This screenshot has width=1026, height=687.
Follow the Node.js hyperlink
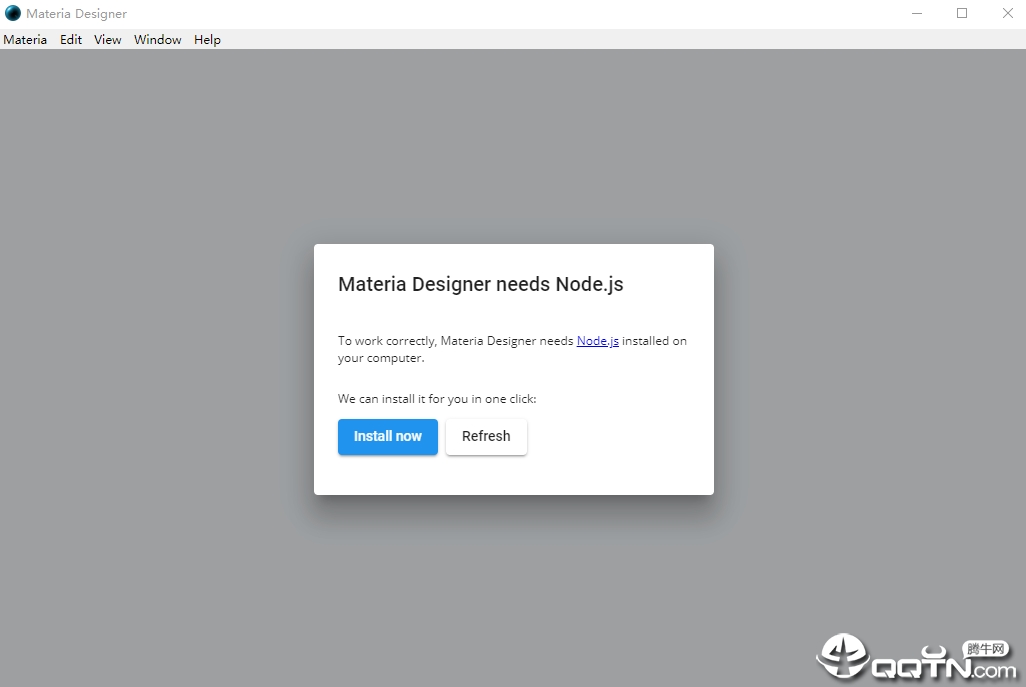pyautogui.click(x=597, y=341)
